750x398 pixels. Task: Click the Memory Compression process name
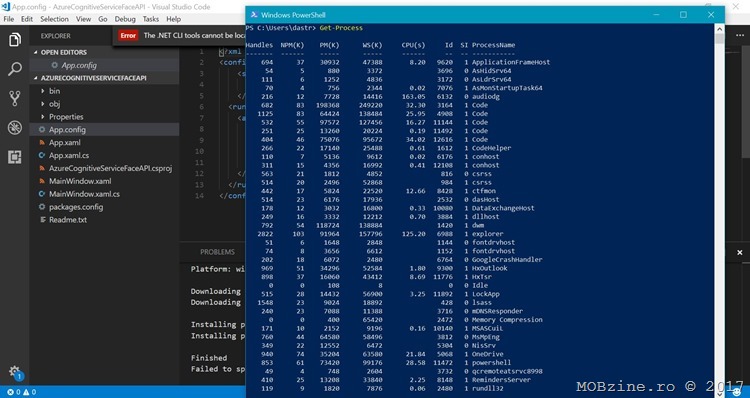pyautogui.click(x=507, y=320)
